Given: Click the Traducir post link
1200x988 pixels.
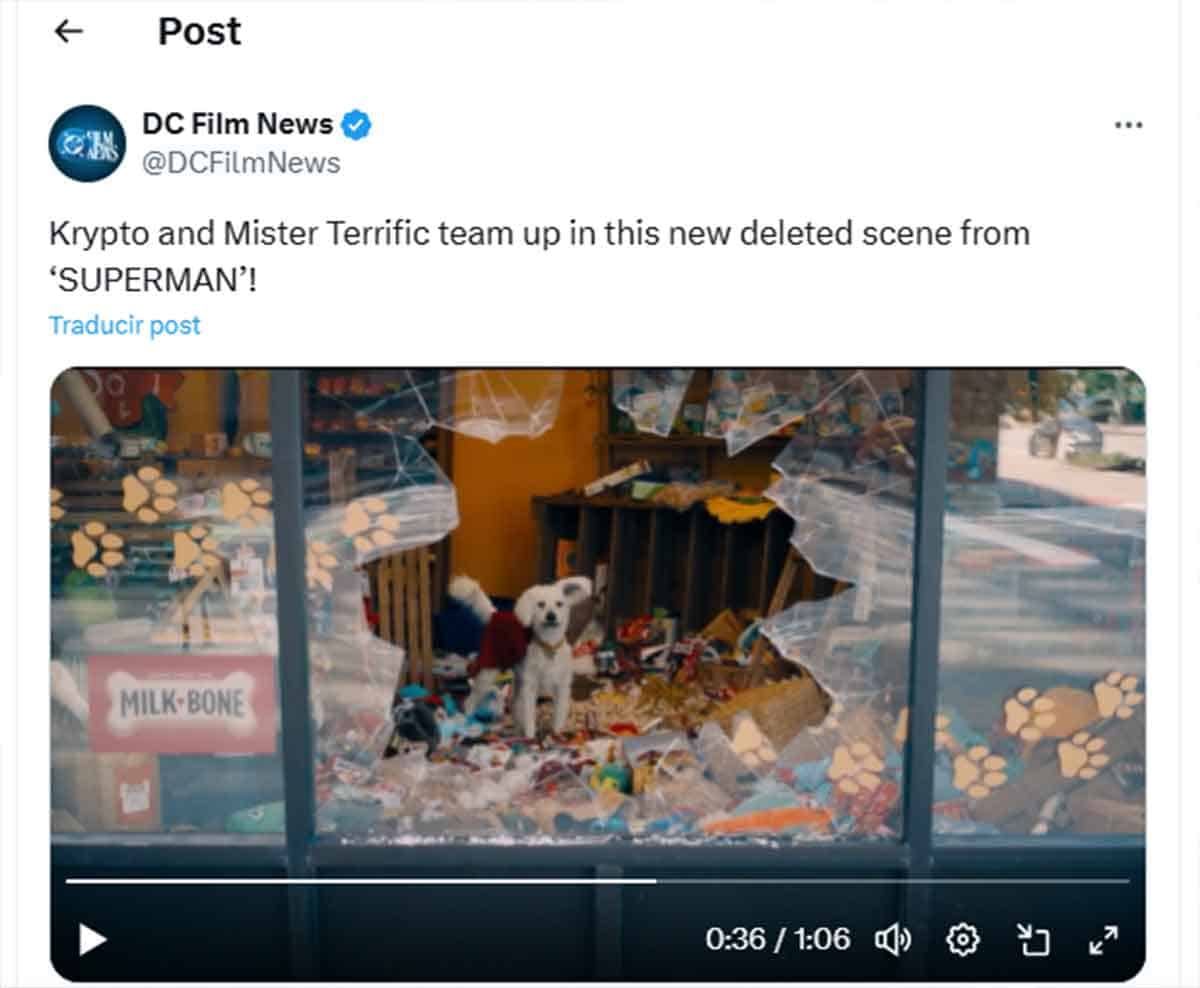Looking at the screenshot, I should click(x=124, y=325).
